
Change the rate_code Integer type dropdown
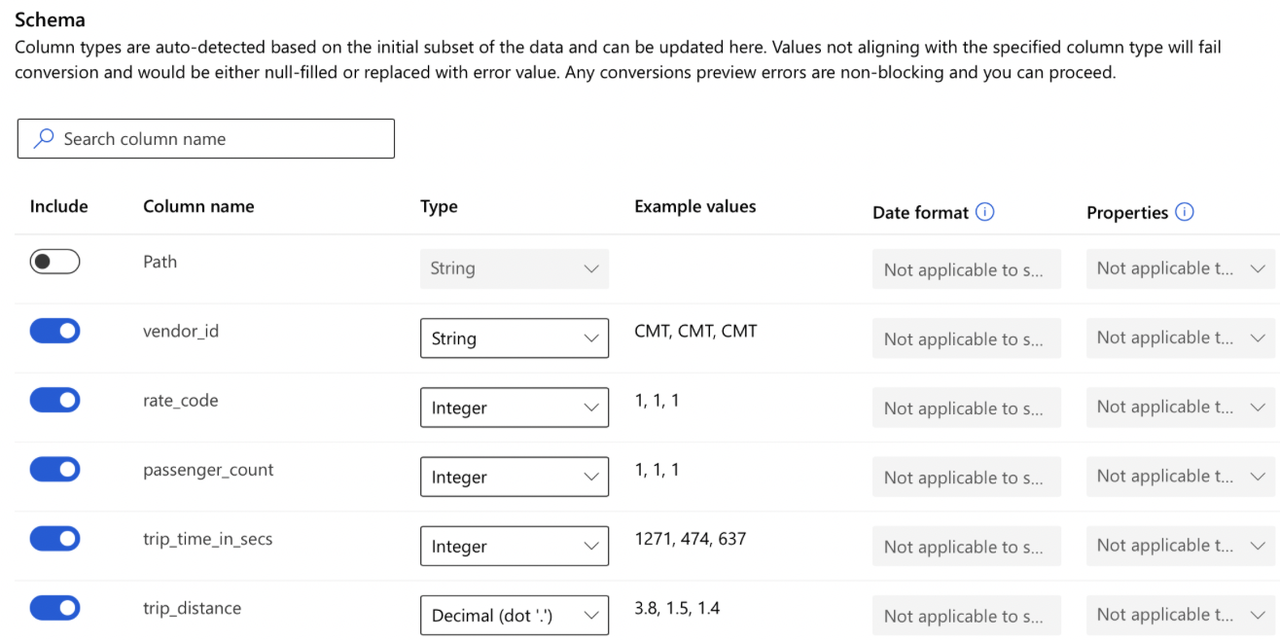point(514,408)
